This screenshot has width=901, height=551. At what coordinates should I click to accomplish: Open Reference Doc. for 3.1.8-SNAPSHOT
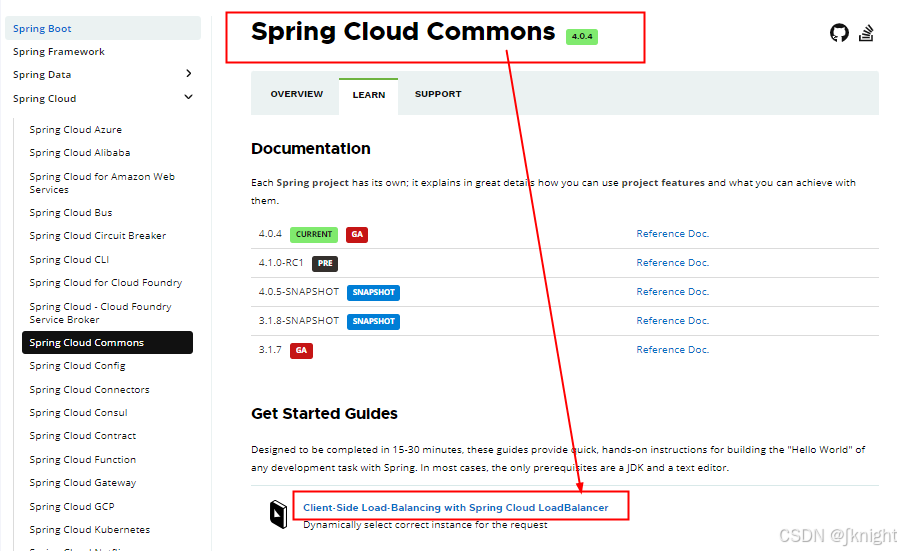tap(672, 321)
